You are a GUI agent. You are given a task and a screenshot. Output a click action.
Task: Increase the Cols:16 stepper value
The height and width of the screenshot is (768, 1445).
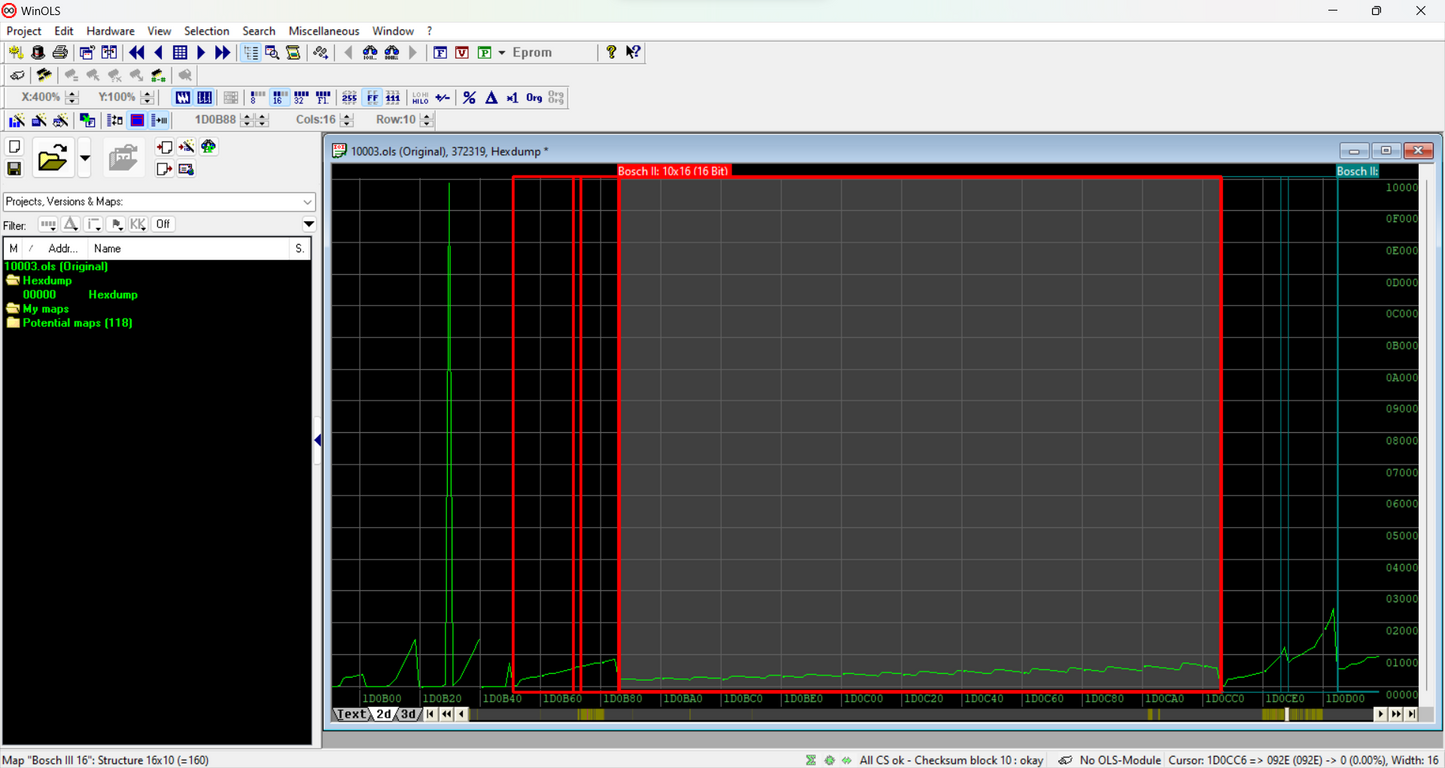[346, 116]
